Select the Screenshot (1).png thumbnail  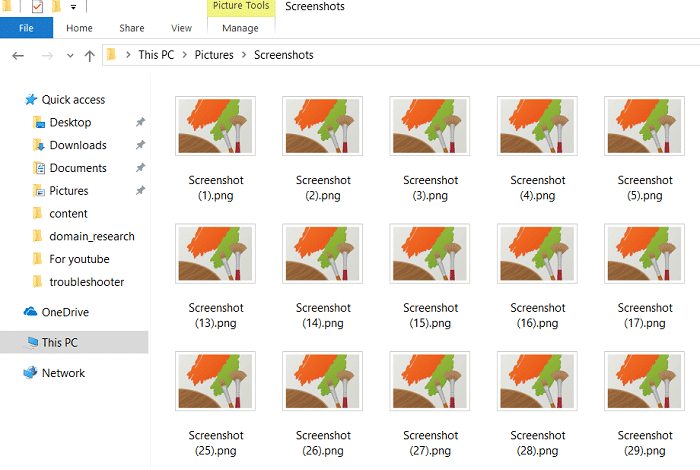pos(215,126)
